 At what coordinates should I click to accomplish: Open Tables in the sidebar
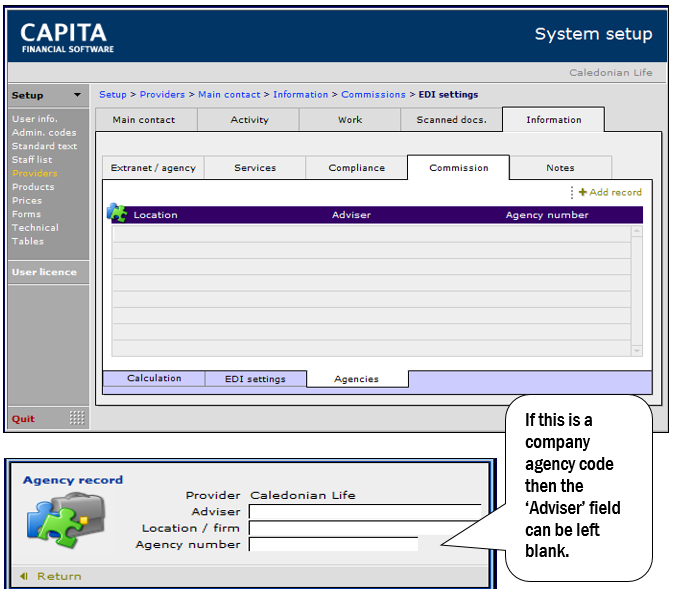tap(28, 241)
